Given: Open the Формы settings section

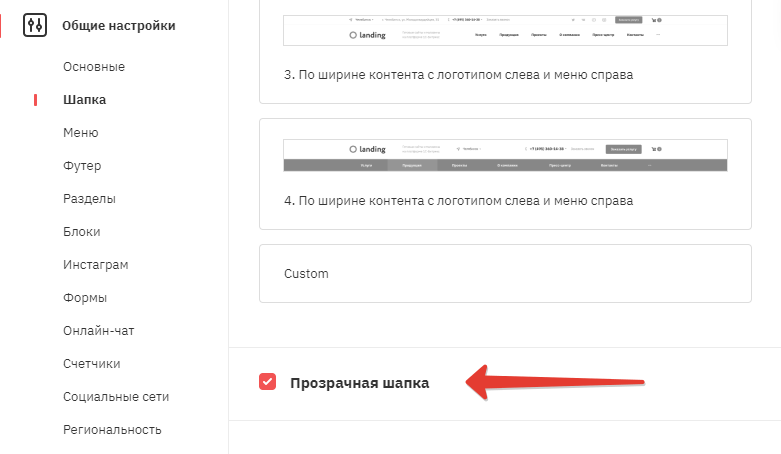Looking at the screenshot, I should (85, 298).
